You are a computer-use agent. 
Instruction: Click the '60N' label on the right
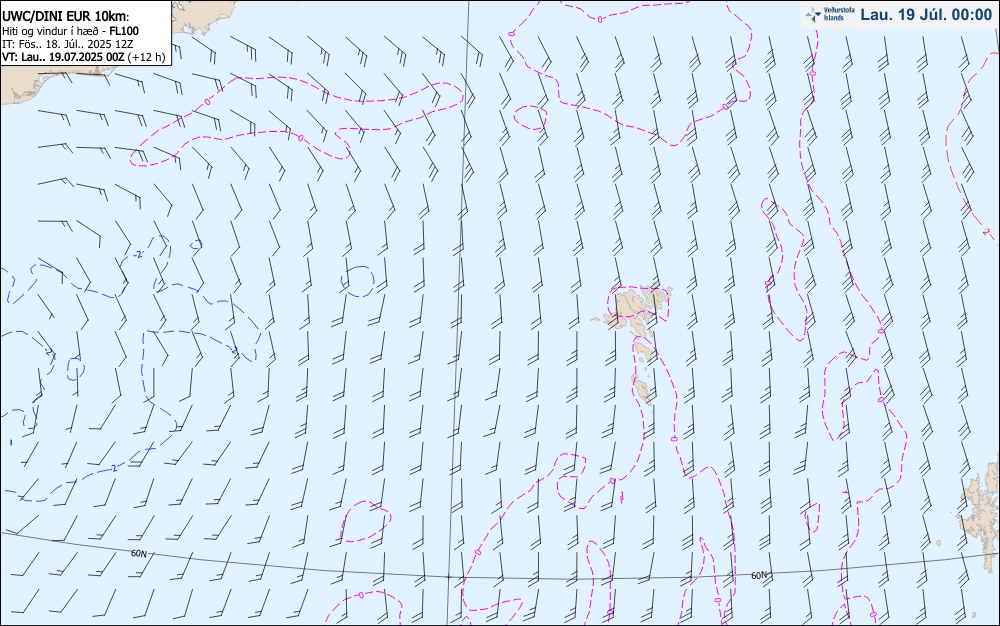759,575
